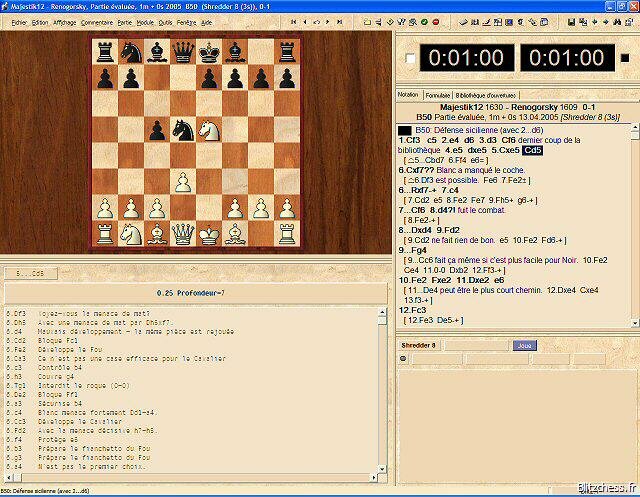Click the small engine status icon below Shredder 8
The width and height of the screenshot is (640, 497).
click(403, 358)
